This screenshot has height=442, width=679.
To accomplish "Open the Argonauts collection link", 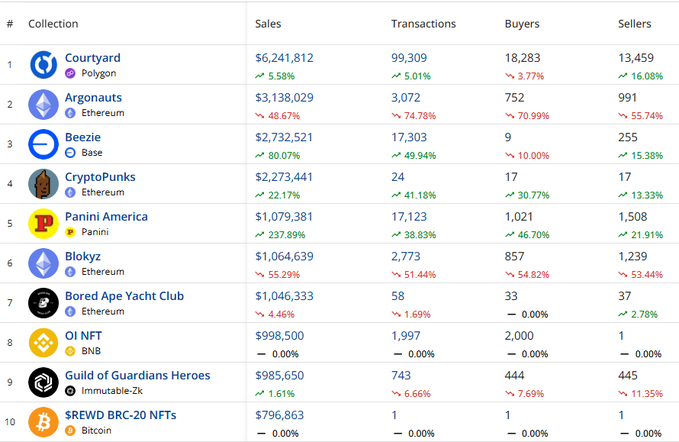I will [x=93, y=98].
